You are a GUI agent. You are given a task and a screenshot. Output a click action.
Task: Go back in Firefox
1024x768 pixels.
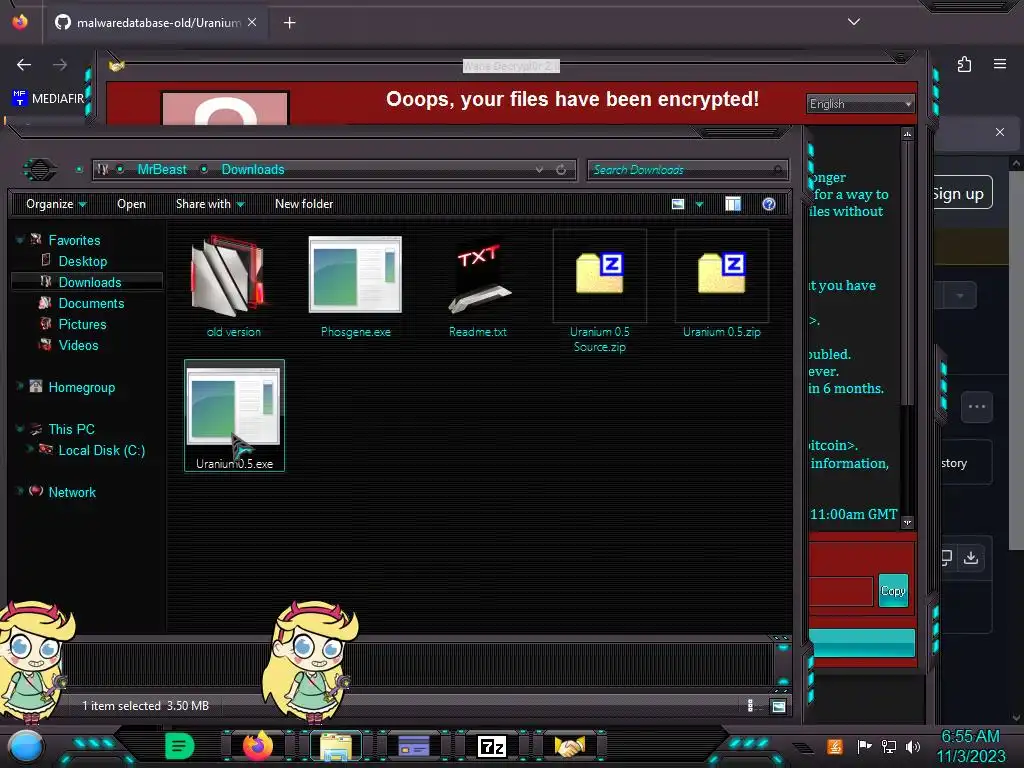[x=24, y=65]
